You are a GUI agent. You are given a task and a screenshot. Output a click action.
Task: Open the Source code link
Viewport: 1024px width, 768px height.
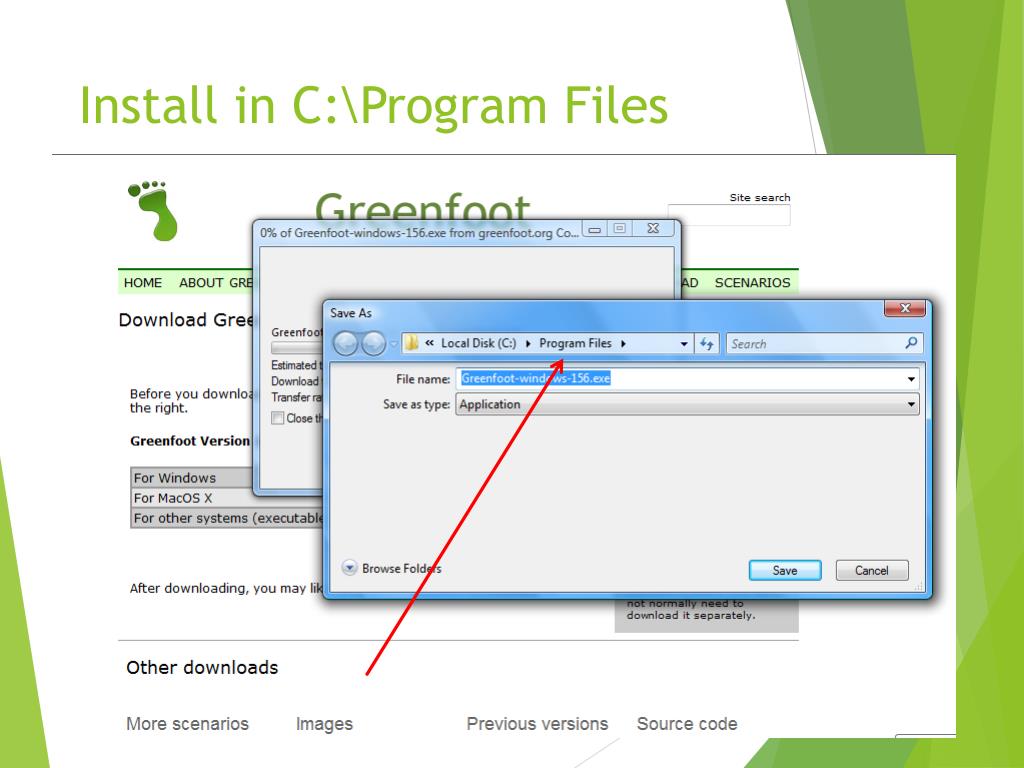click(687, 724)
